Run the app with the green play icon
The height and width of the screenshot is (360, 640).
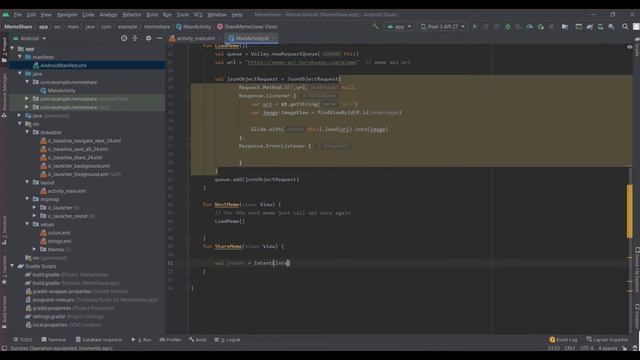coord(475,27)
